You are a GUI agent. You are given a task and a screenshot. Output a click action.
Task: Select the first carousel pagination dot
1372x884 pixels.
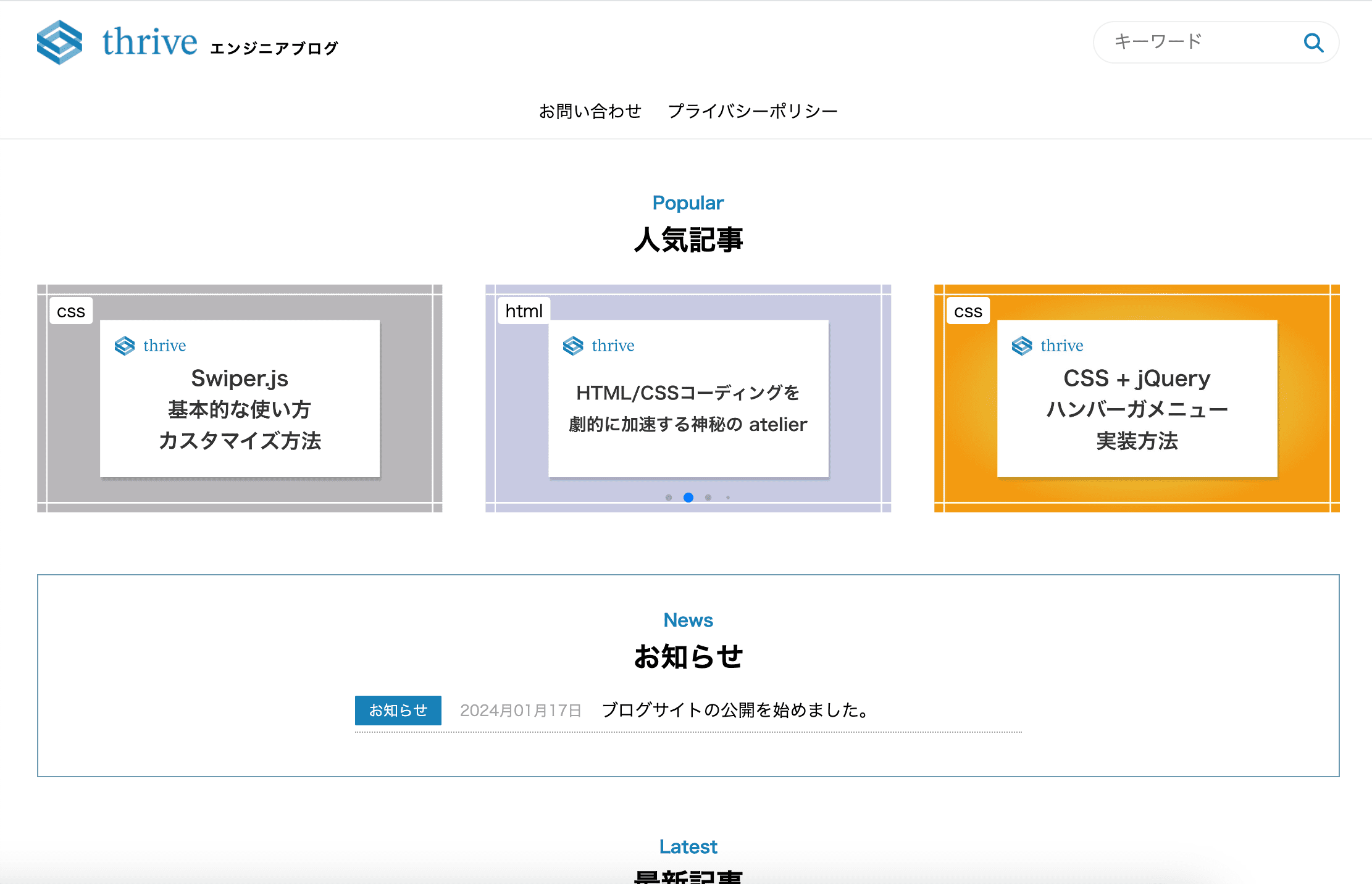coord(668,498)
